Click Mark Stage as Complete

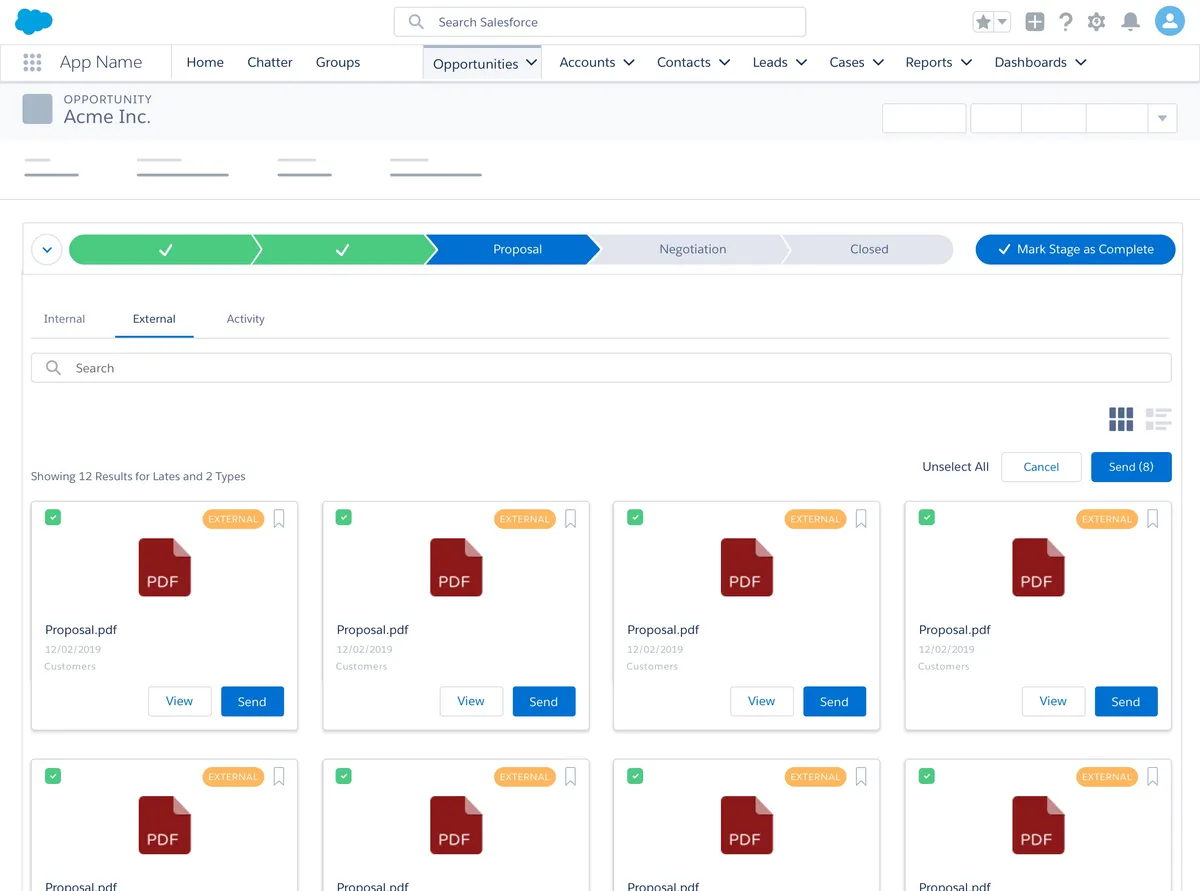pyautogui.click(x=1075, y=250)
